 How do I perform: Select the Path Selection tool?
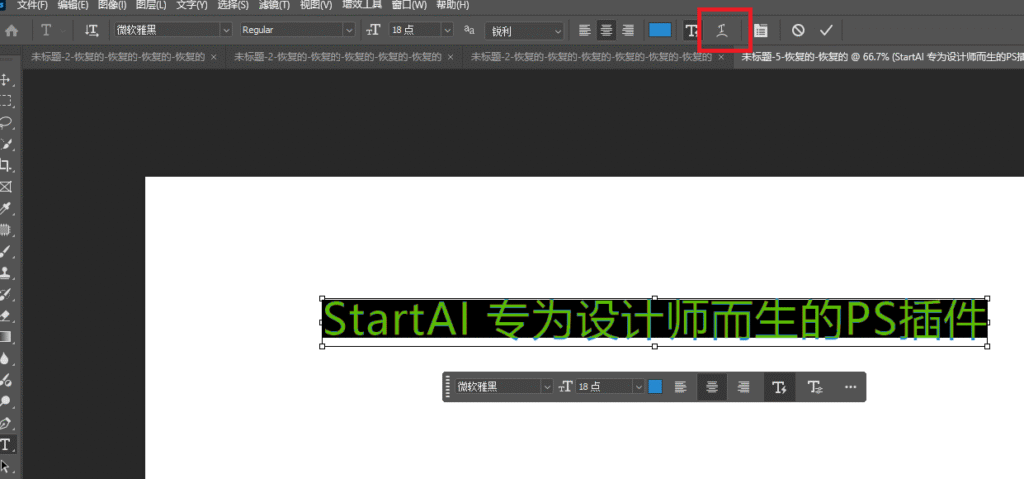tap(7, 467)
